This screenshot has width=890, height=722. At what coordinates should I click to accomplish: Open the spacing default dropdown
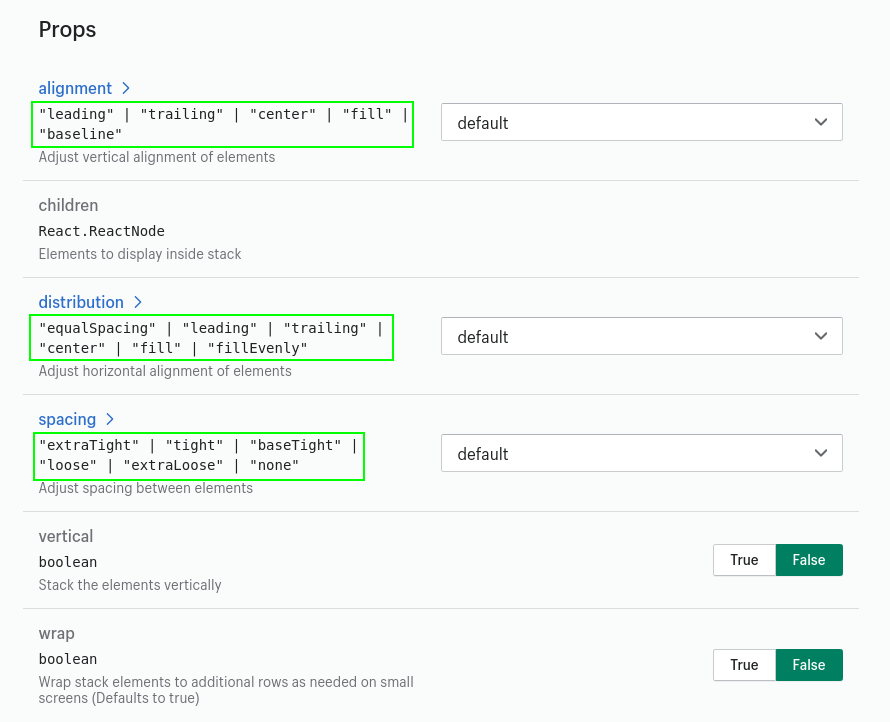click(641, 453)
